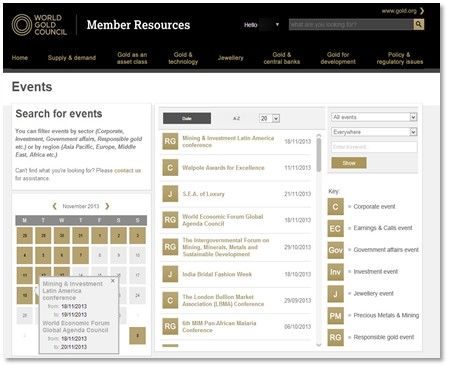This screenshot has width=449, height=367.
Task: Click RG icon beside Mining & Investment Latin America
Action: click(170, 141)
